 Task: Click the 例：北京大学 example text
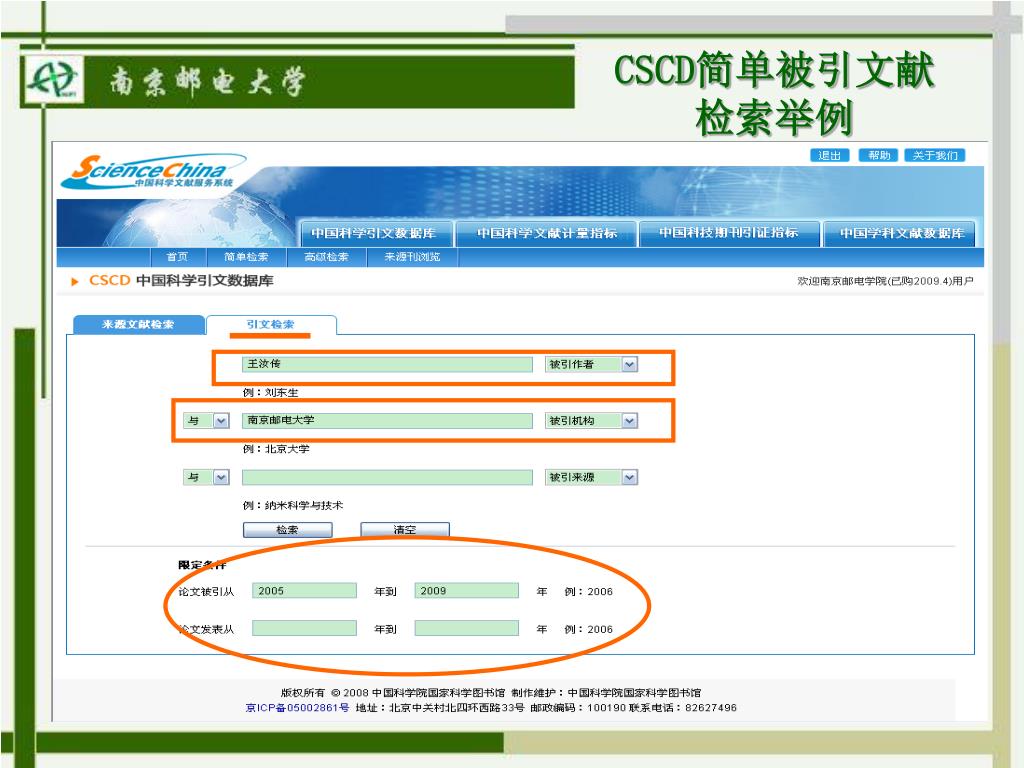[x=276, y=449]
